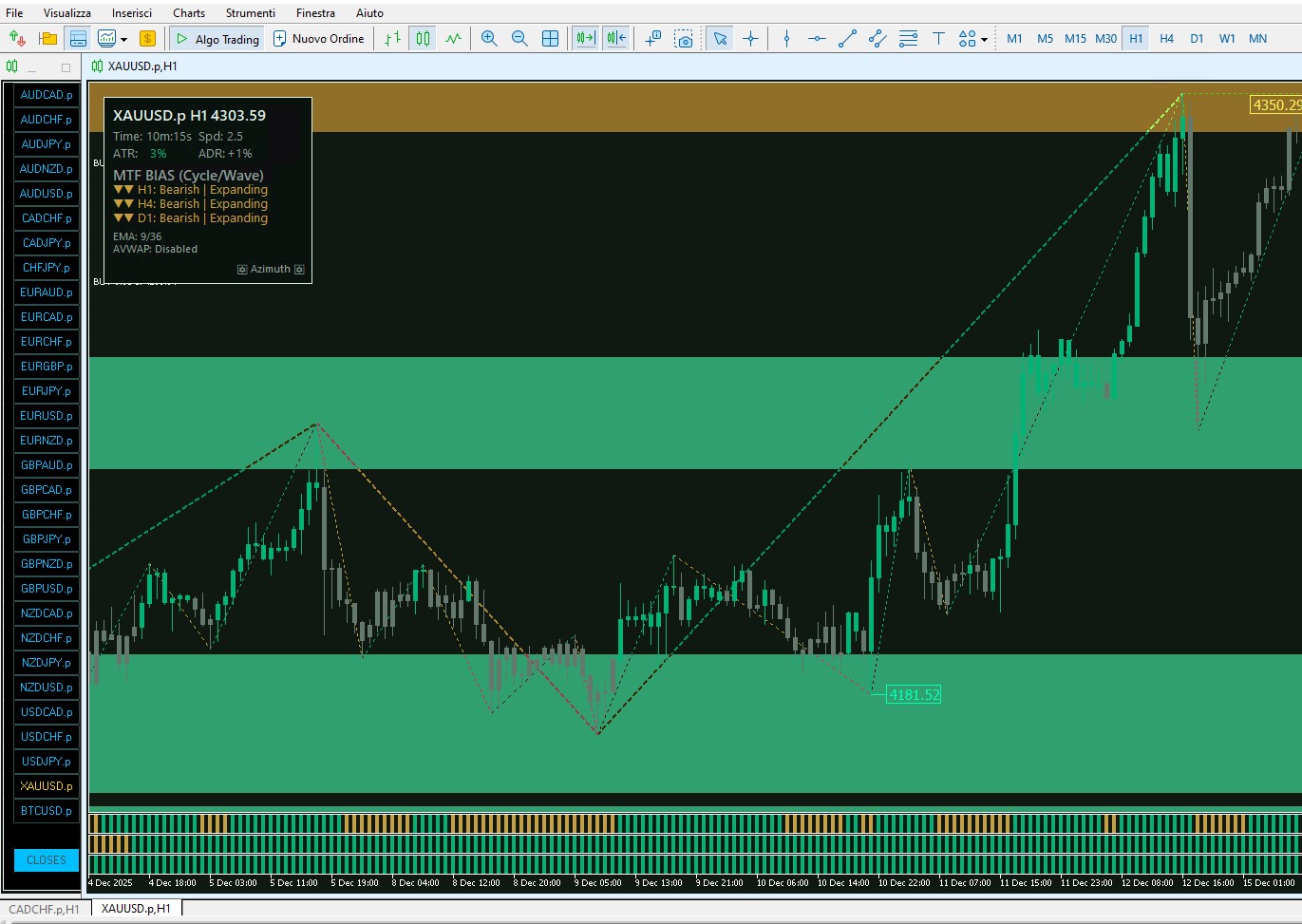Draw a vertical line tool
Image resolution: width=1302 pixels, height=924 pixels.
tap(786, 39)
